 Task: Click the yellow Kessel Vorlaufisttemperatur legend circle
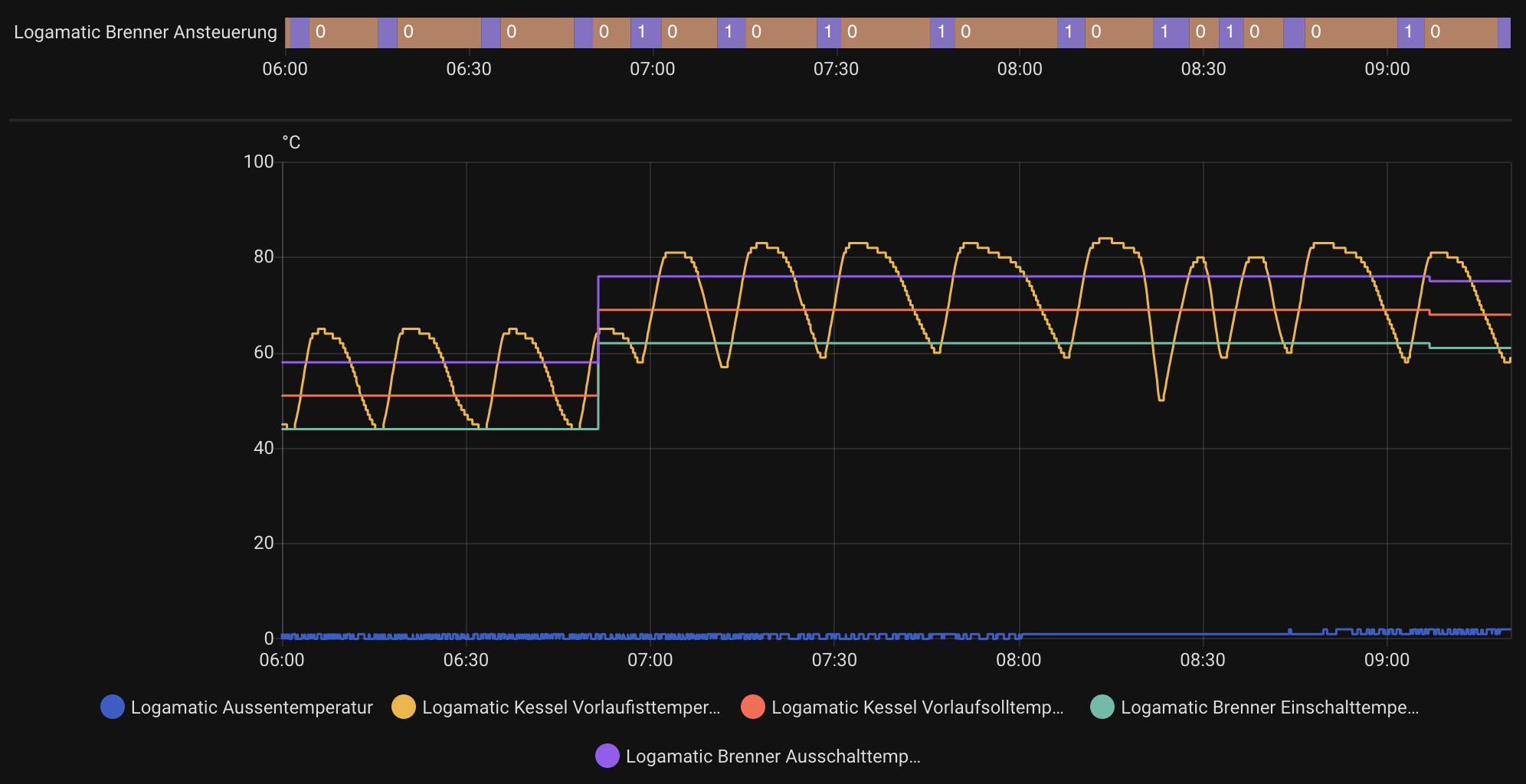(404, 707)
